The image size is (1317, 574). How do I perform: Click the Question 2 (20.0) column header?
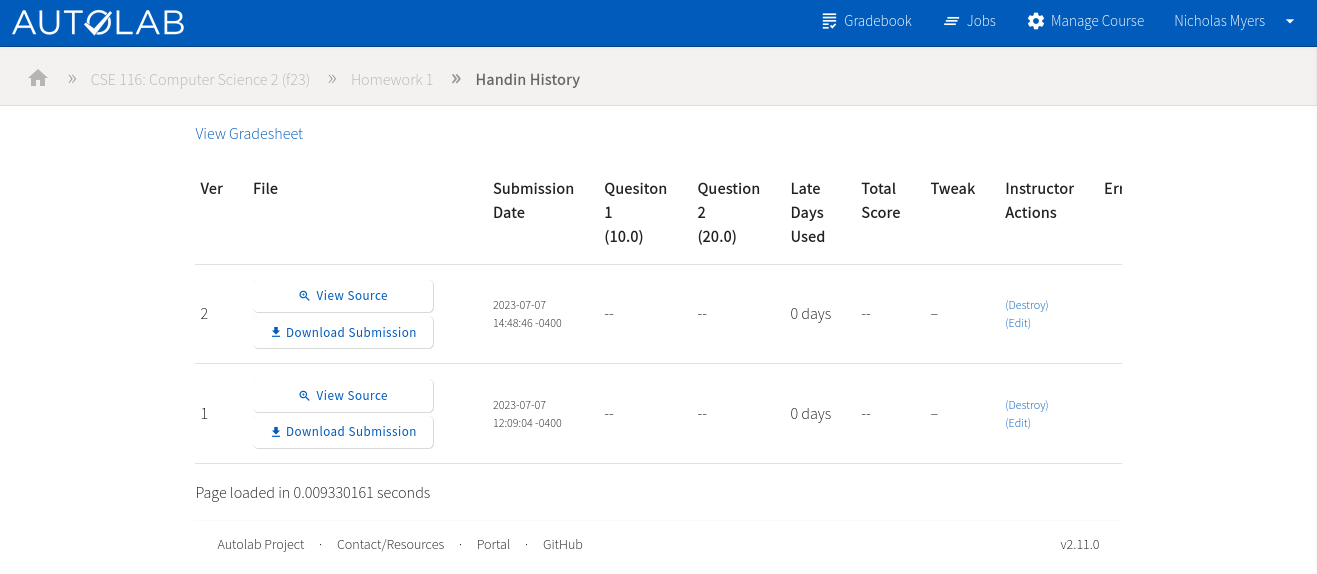point(728,213)
